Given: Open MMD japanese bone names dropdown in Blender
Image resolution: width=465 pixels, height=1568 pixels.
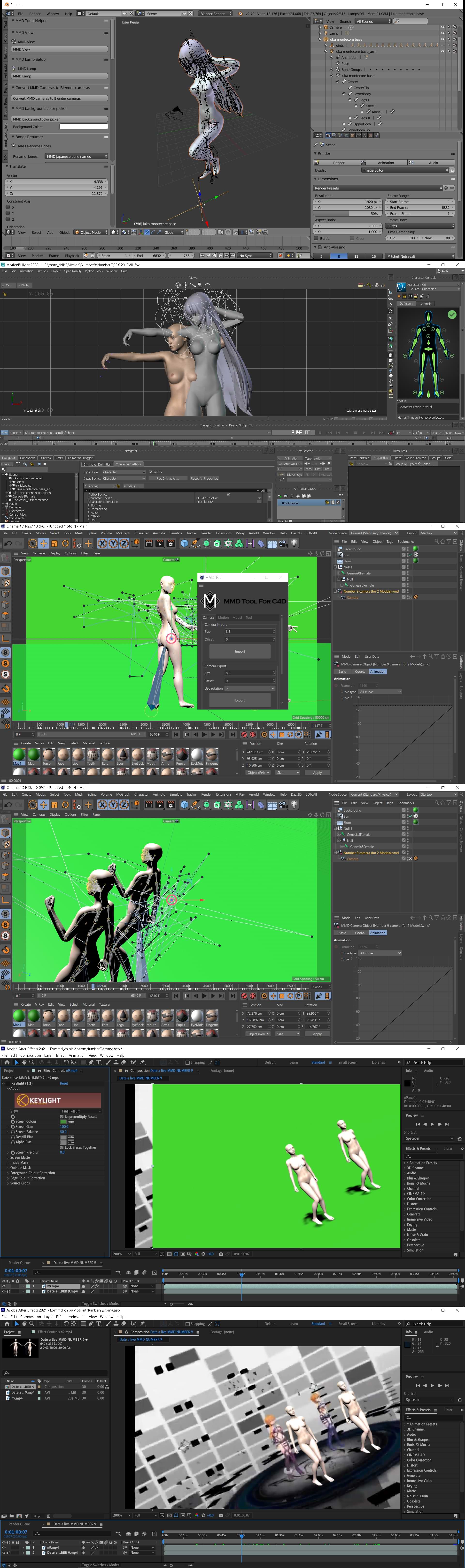Looking at the screenshot, I should tap(77, 156).
